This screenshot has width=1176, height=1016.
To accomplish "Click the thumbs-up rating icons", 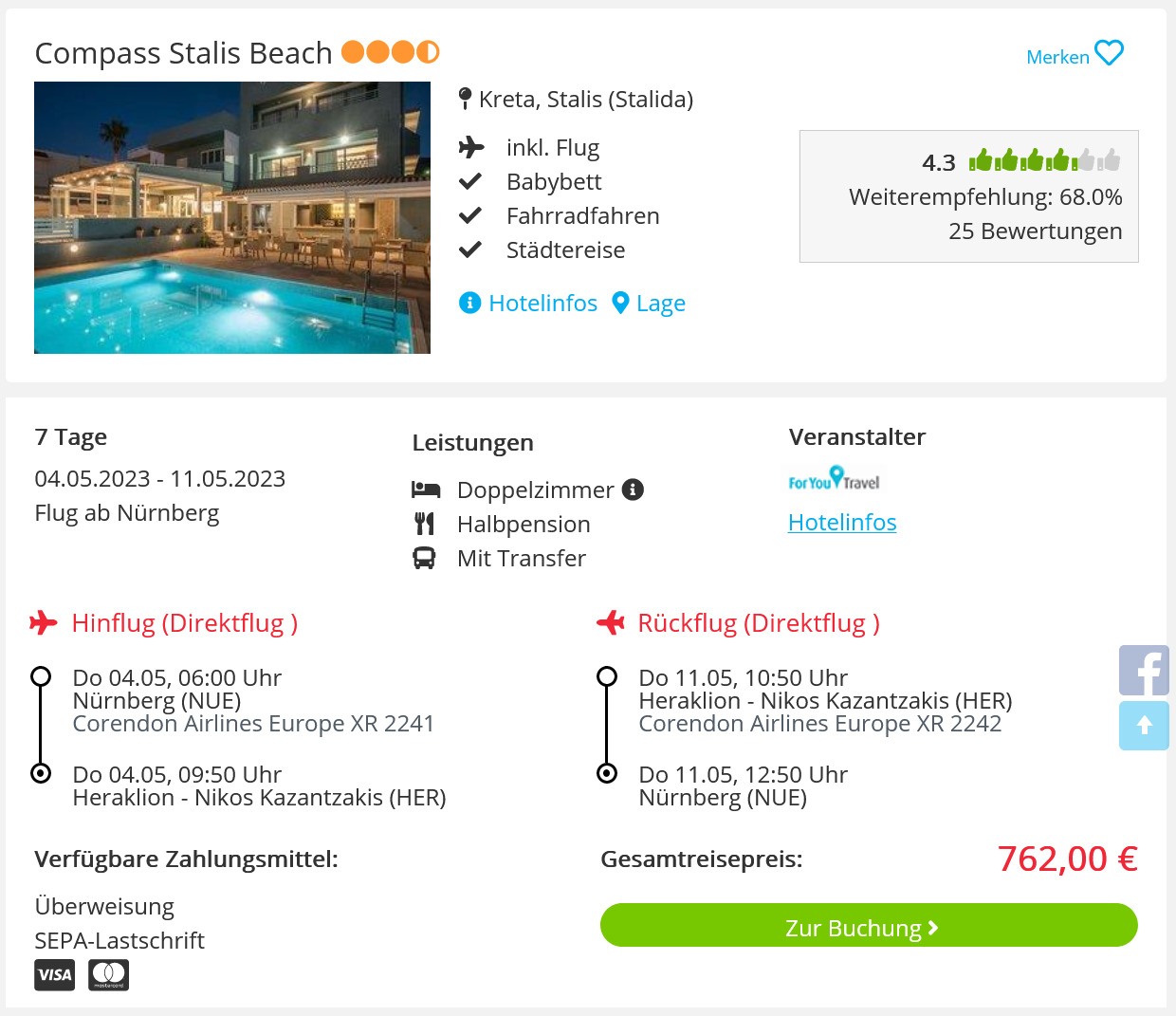I will 1044,160.
